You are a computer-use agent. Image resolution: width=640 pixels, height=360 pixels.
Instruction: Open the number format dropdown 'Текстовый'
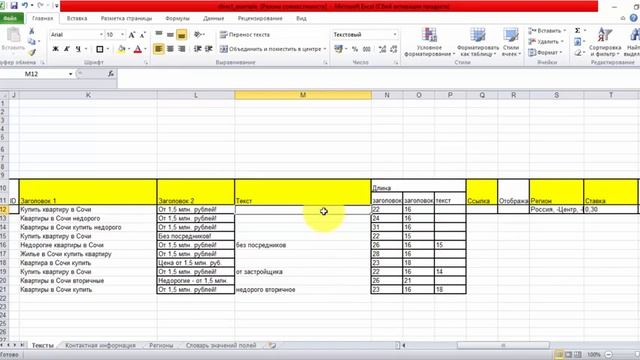[395, 35]
